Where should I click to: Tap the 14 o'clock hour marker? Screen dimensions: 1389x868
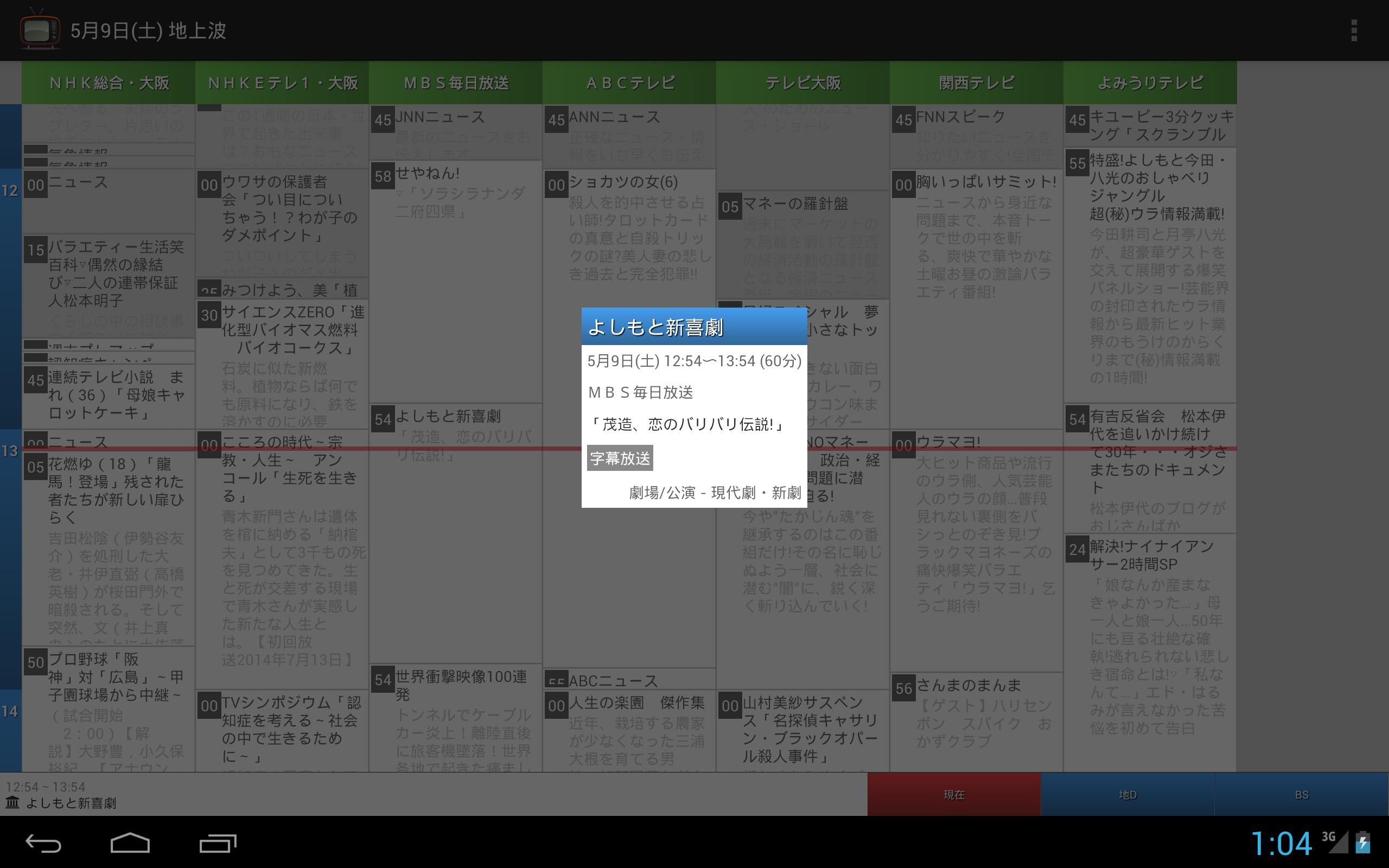[10, 711]
